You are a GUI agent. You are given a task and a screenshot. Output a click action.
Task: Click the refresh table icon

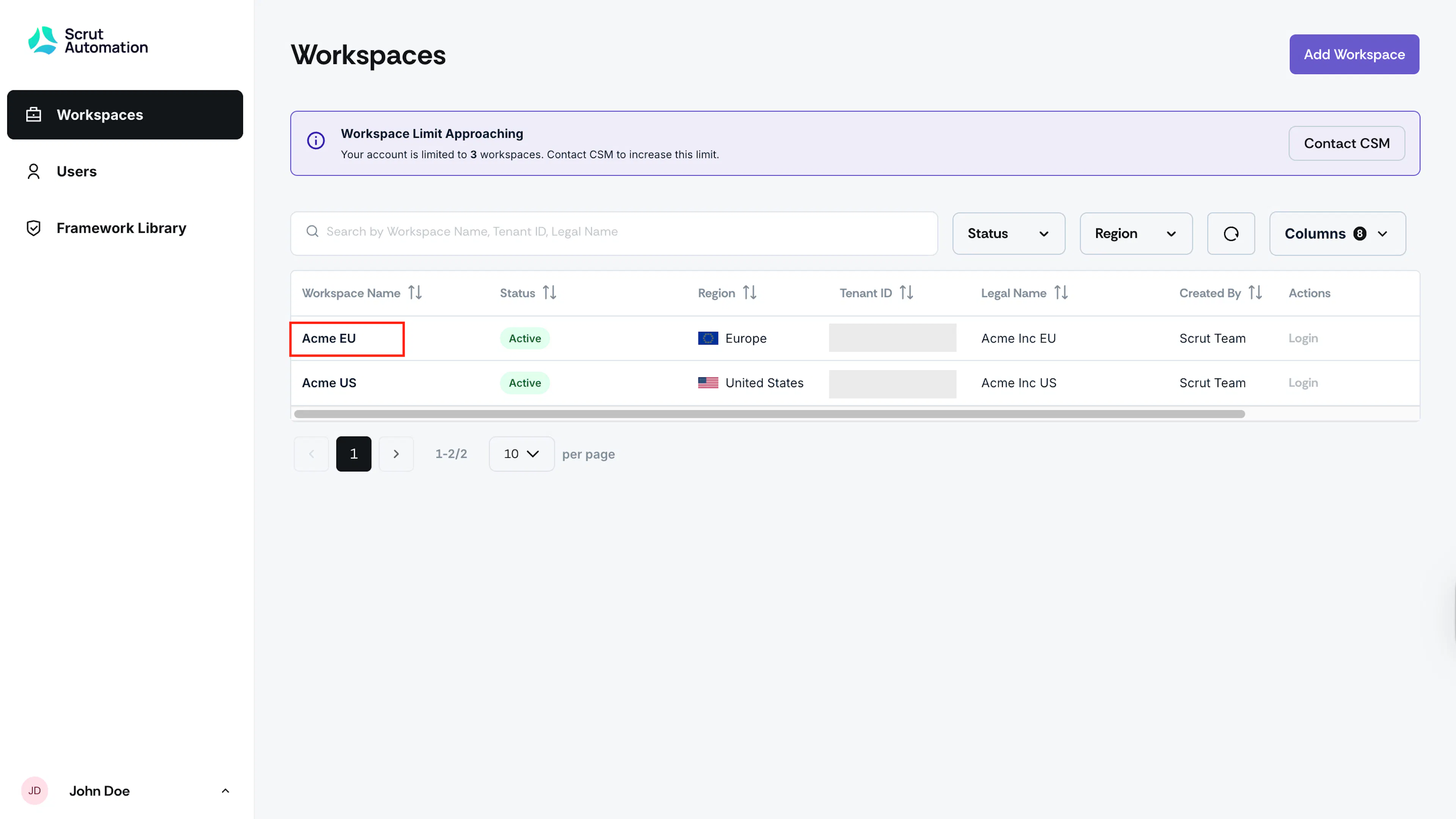pyautogui.click(x=1231, y=234)
